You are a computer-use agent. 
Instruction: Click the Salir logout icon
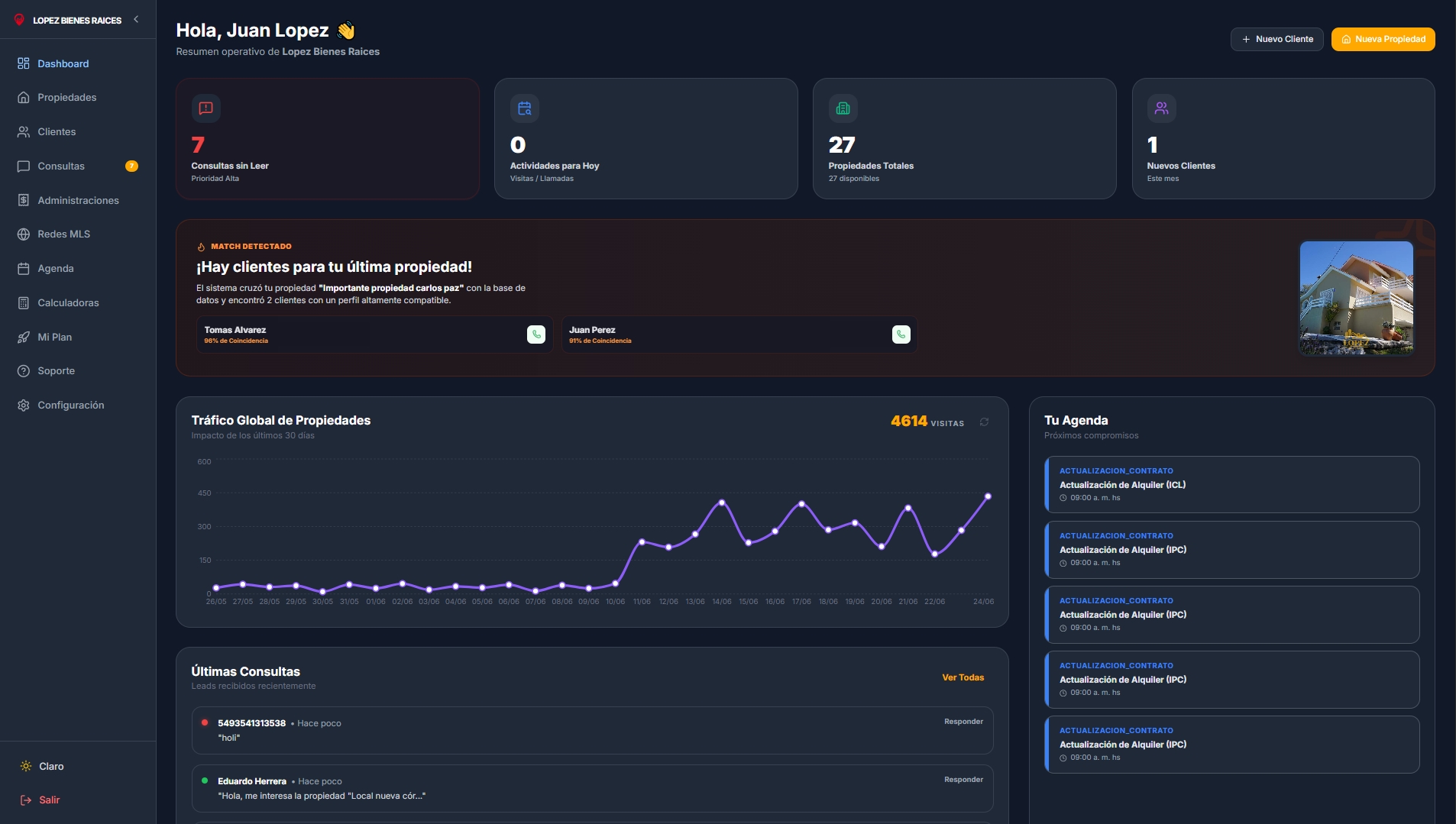point(26,800)
